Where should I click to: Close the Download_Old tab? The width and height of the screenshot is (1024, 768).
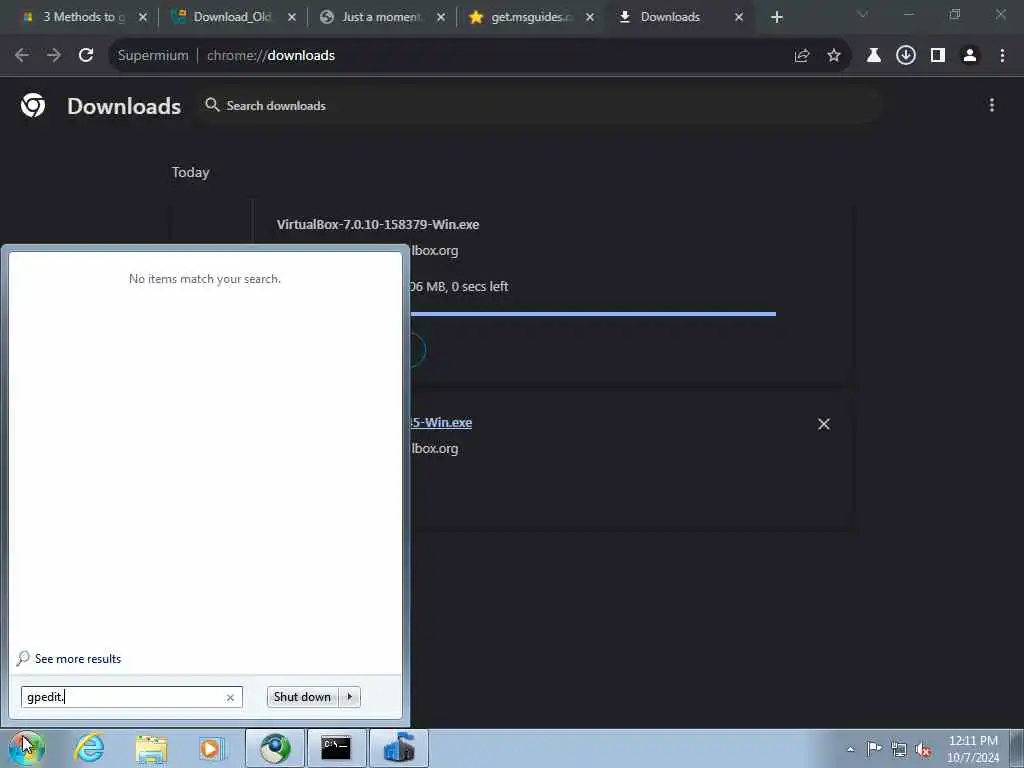coord(292,17)
